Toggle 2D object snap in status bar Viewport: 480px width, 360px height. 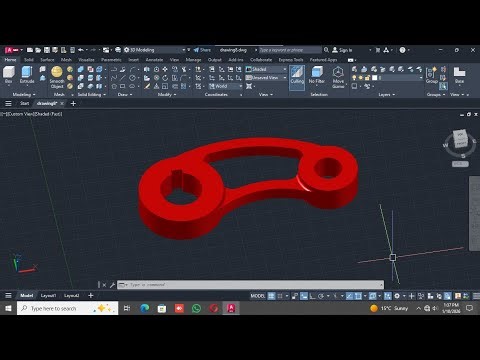coord(358,296)
